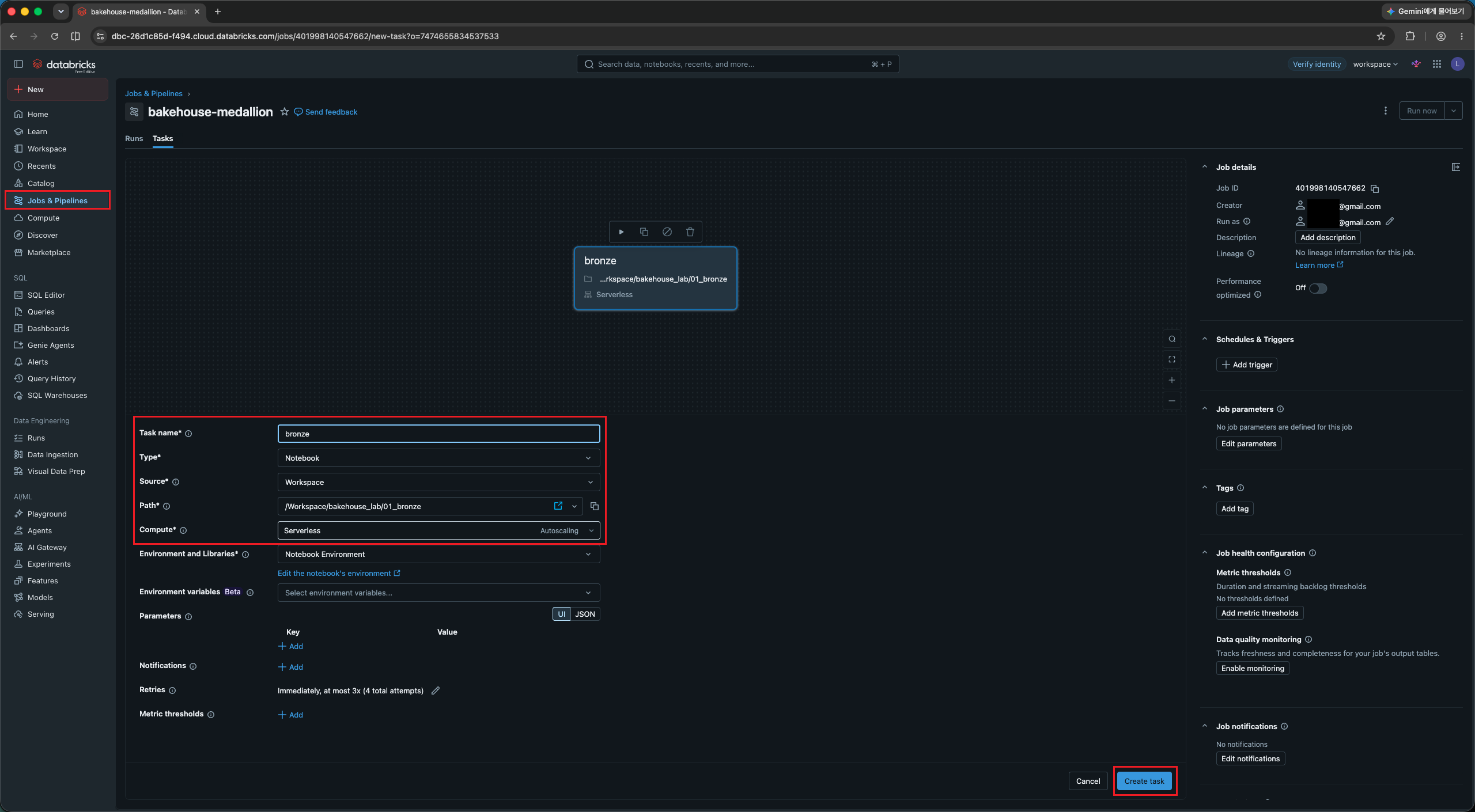Delete the bronze task with the trash icon
The height and width of the screenshot is (812, 1475).
(690, 232)
